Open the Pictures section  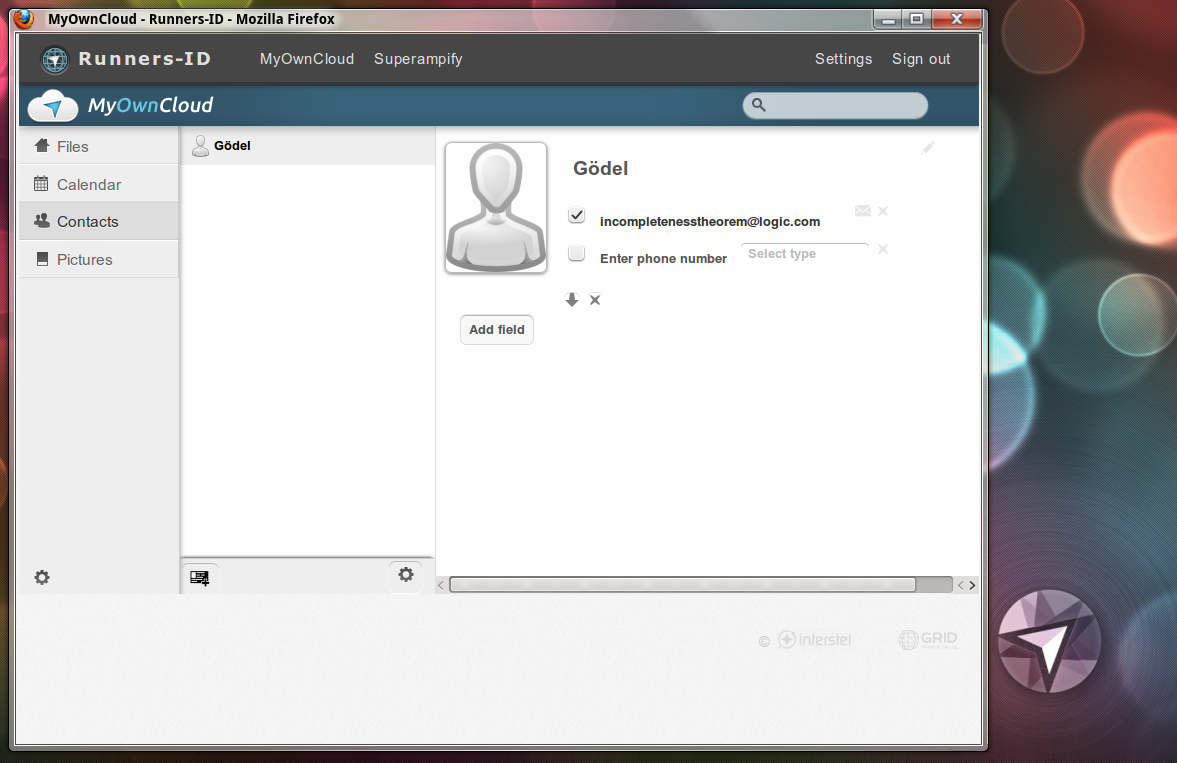98,259
